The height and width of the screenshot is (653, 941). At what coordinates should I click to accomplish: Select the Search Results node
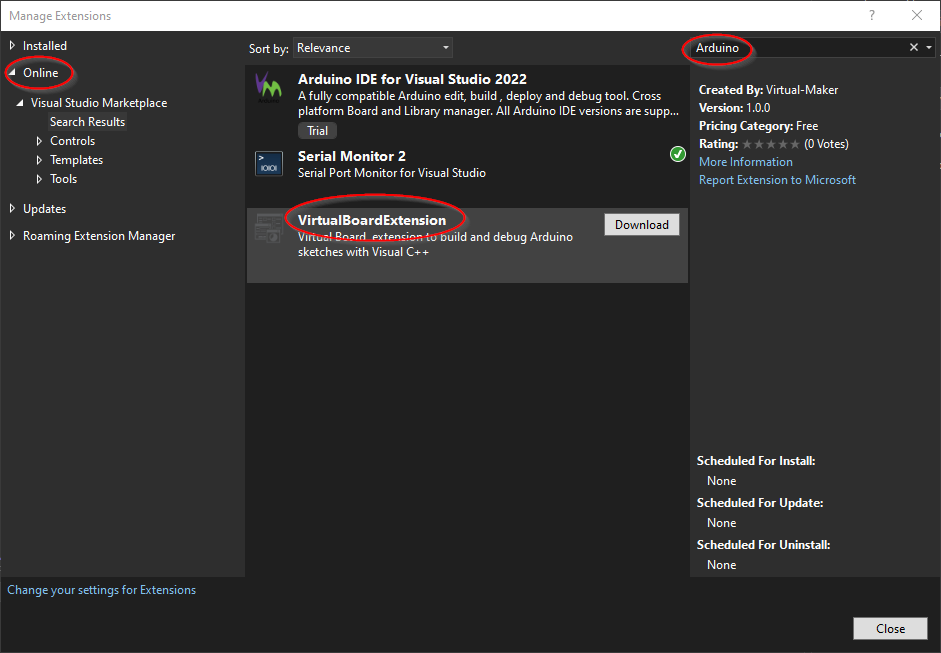pyautogui.click(x=88, y=122)
